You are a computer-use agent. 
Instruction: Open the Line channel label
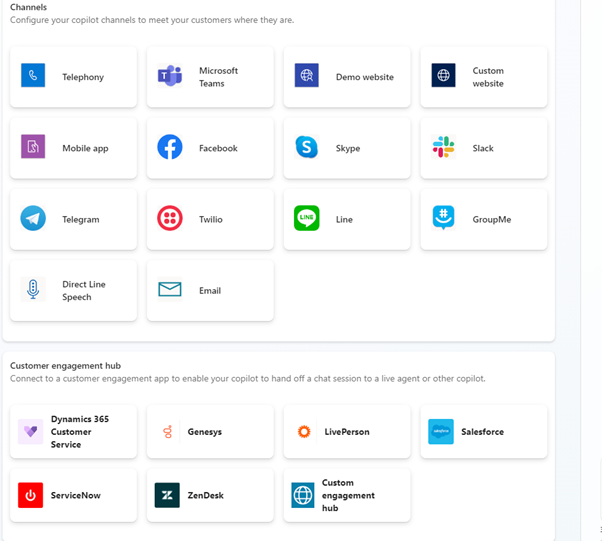pyautogui.click(x=344, y=219)
